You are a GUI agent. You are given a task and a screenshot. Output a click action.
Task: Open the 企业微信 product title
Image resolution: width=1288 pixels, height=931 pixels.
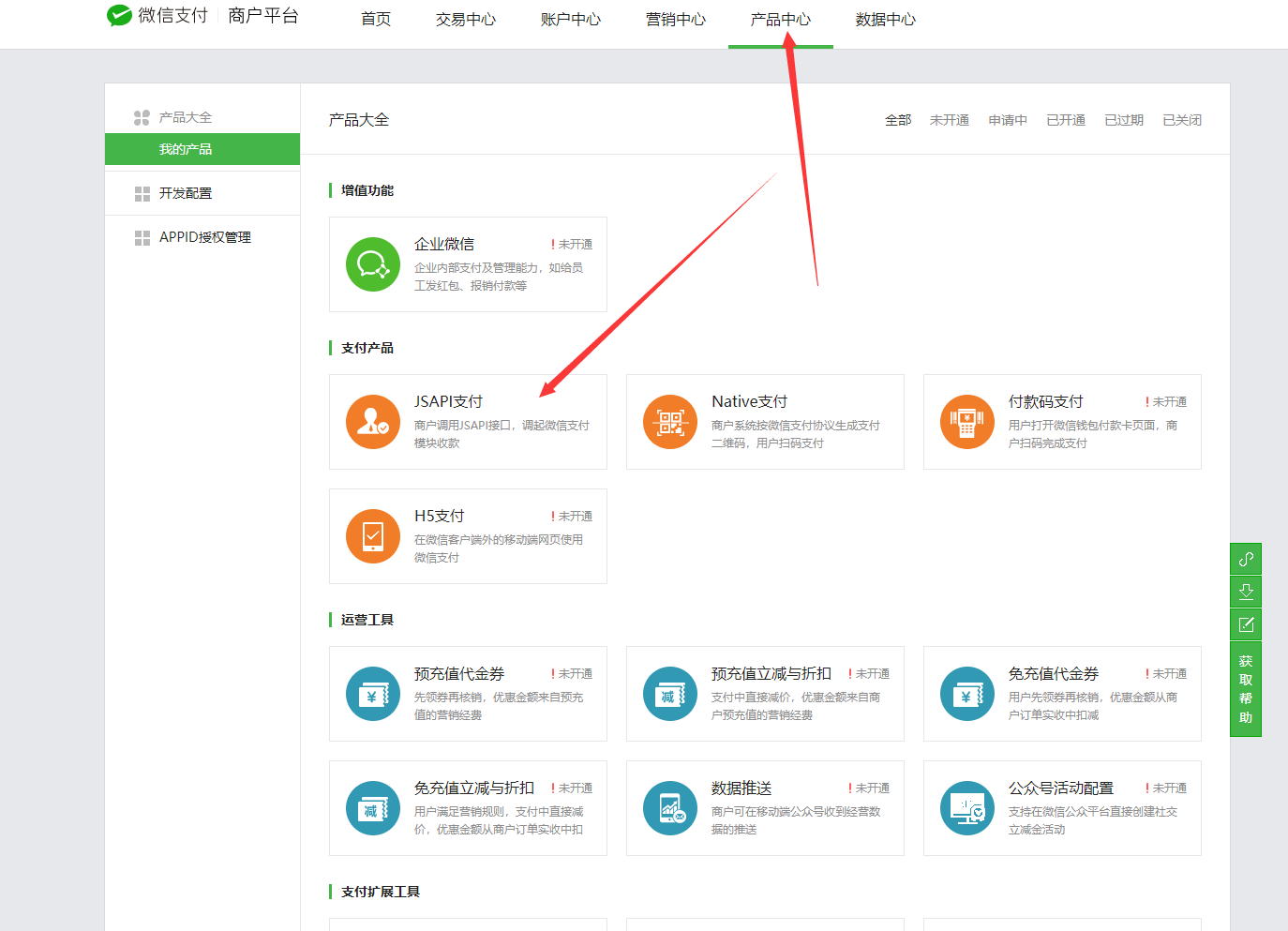[x=444, y=244]
